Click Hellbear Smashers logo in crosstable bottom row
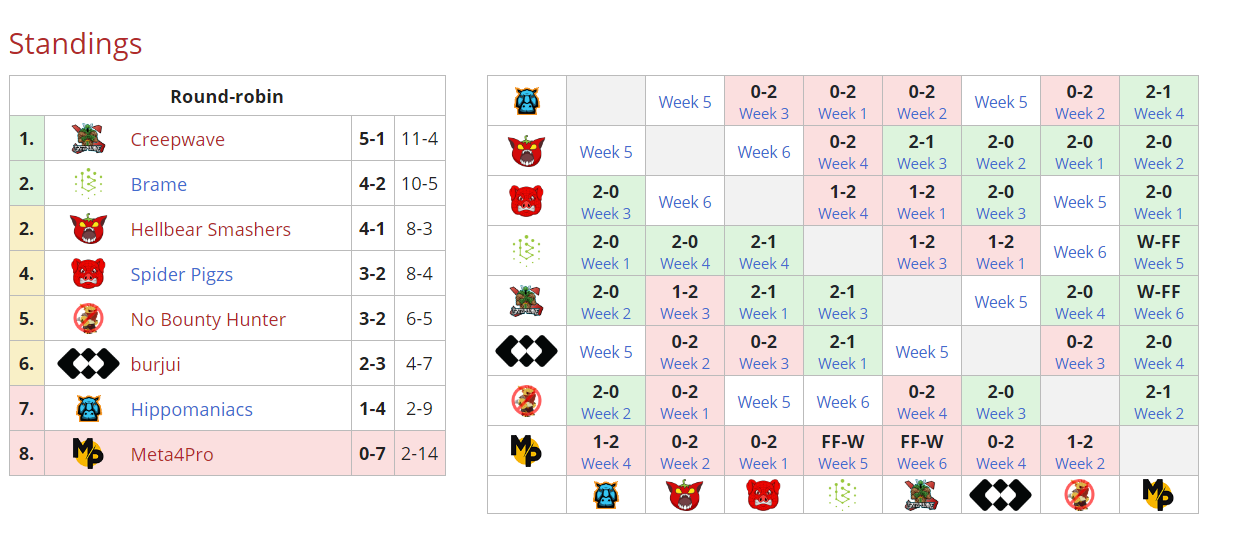This screenshot has height=536, width=1236. (685, 495)
